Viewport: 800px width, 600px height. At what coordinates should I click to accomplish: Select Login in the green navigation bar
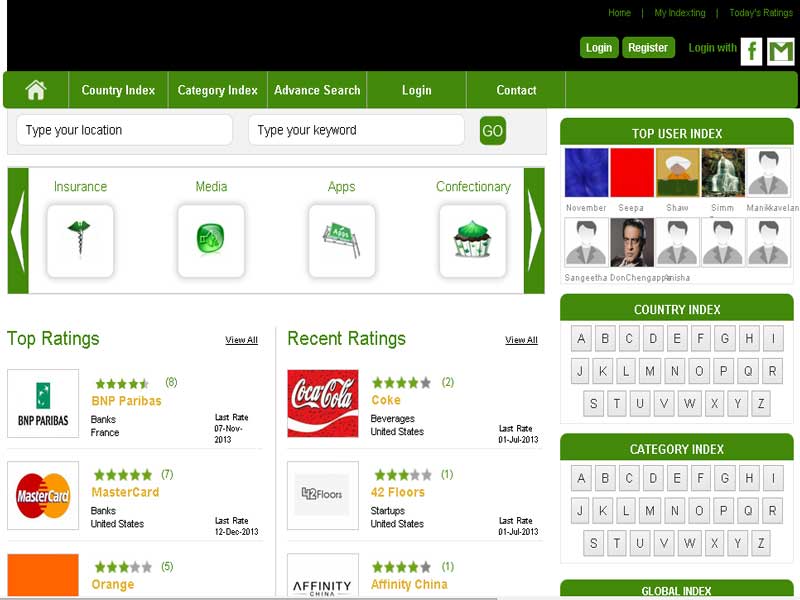click(417, 90)
